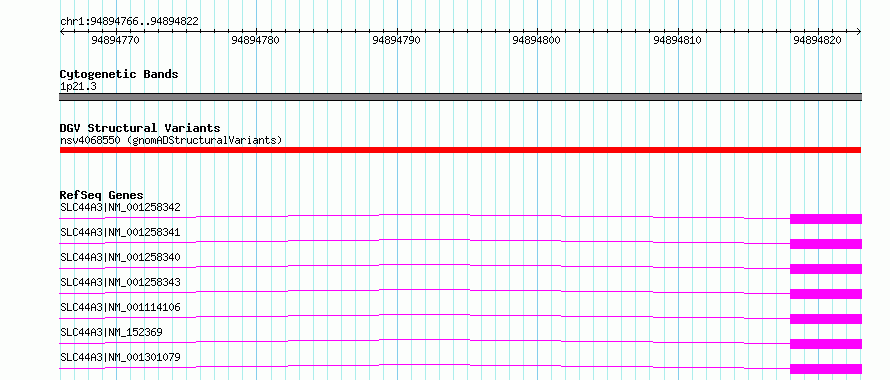Click the magenta exon block of NM_001258343
Viewport: 890px width, 380px height.
point(826,294)
